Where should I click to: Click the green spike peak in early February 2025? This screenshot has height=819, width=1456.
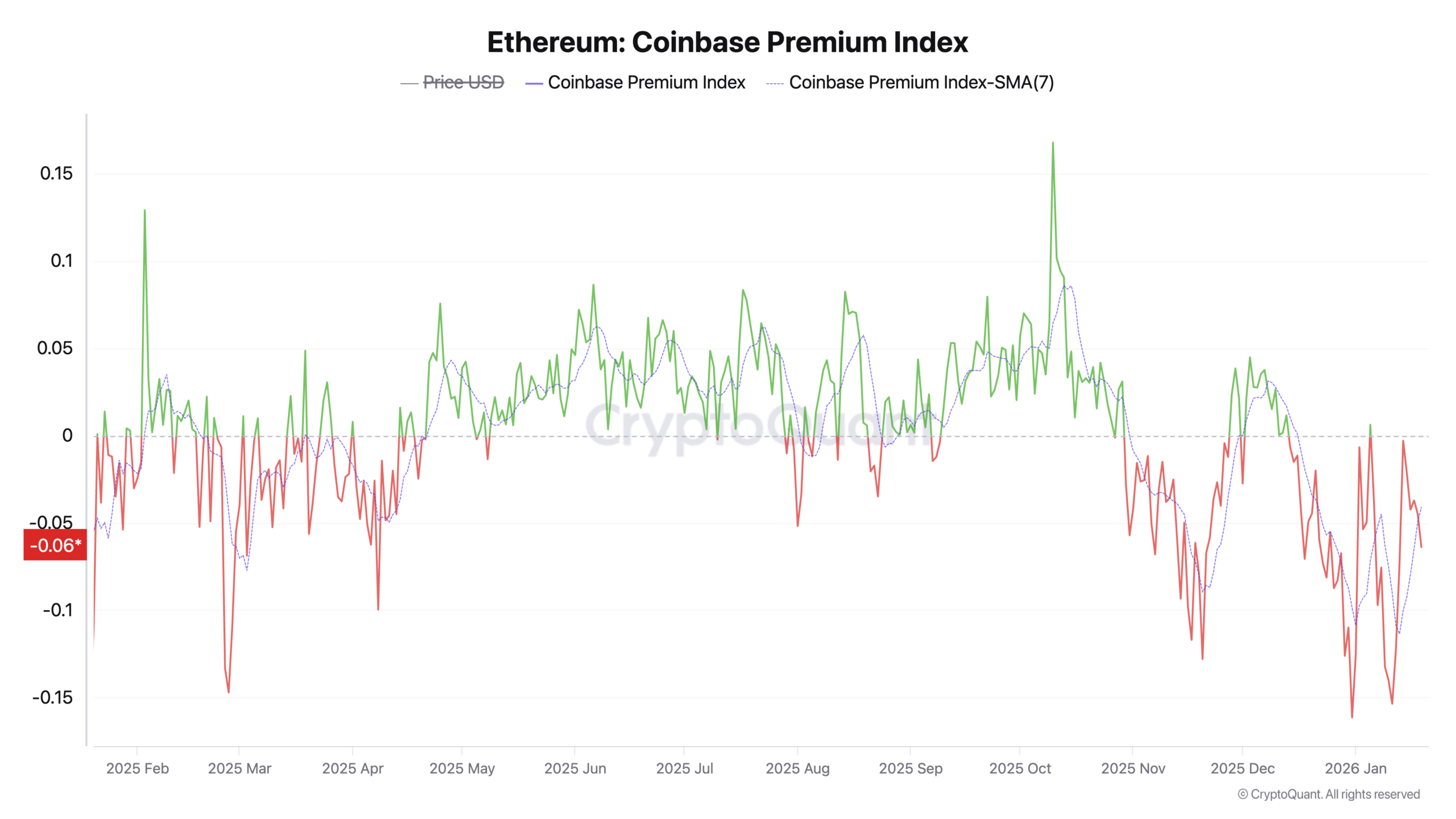tap(144, 211)
